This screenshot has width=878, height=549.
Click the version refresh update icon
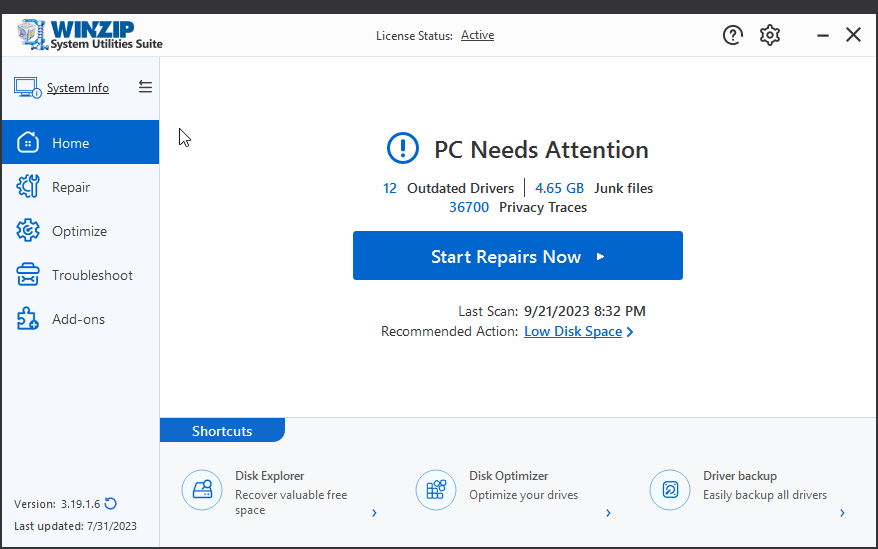coord(111,504)
